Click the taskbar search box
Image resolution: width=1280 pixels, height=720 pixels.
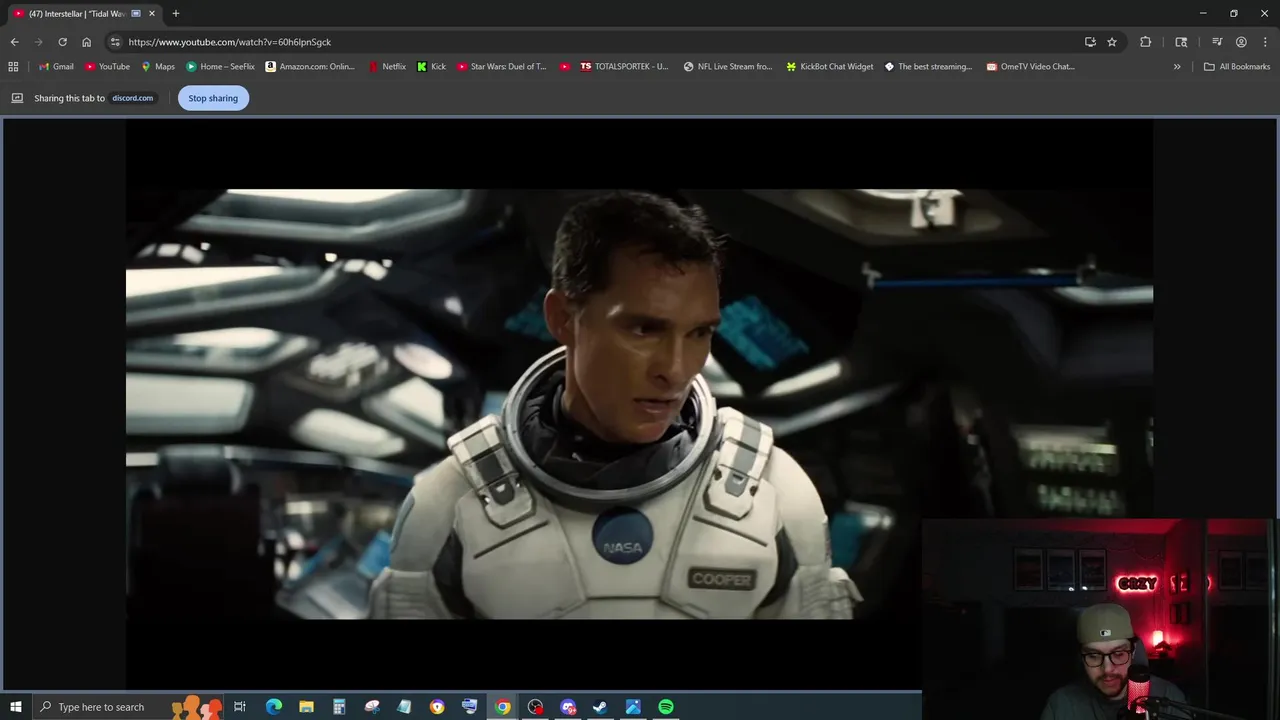coord(128,707)
